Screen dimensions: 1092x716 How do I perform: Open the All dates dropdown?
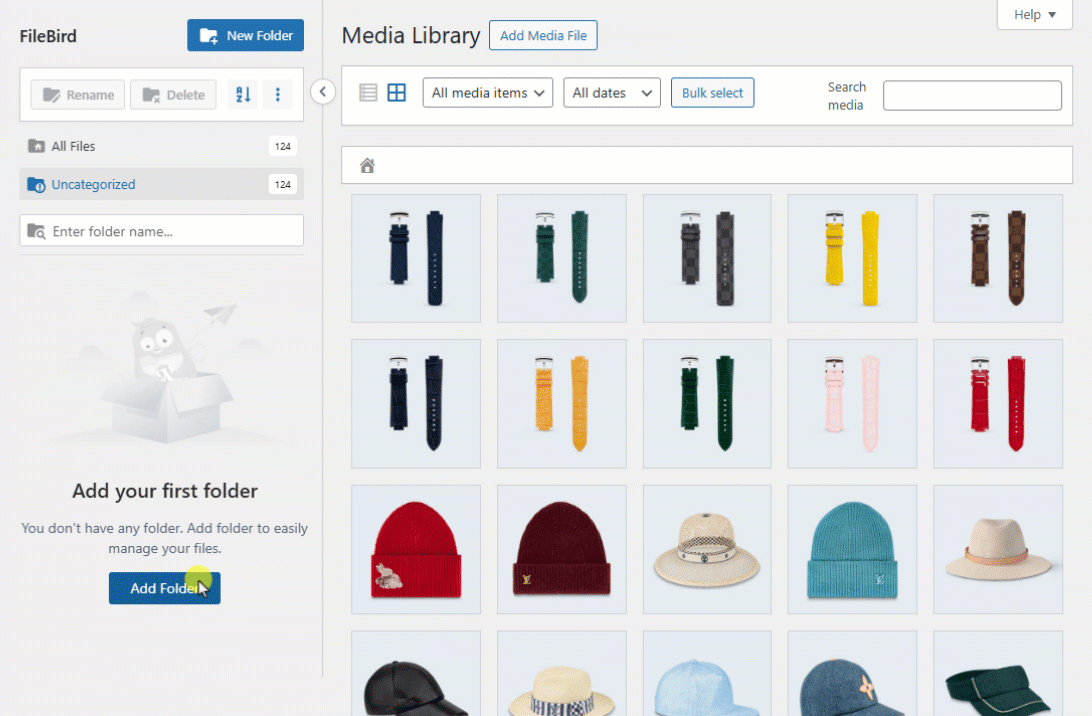coord(611,93)
